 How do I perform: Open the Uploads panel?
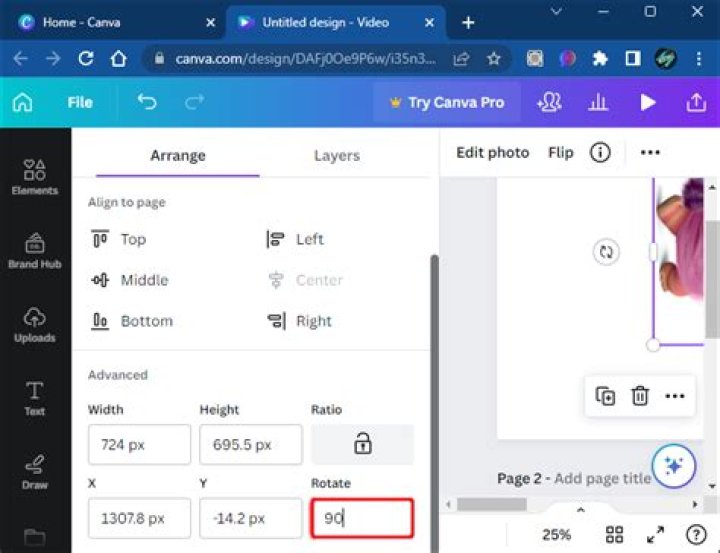(x=34, y=325)
